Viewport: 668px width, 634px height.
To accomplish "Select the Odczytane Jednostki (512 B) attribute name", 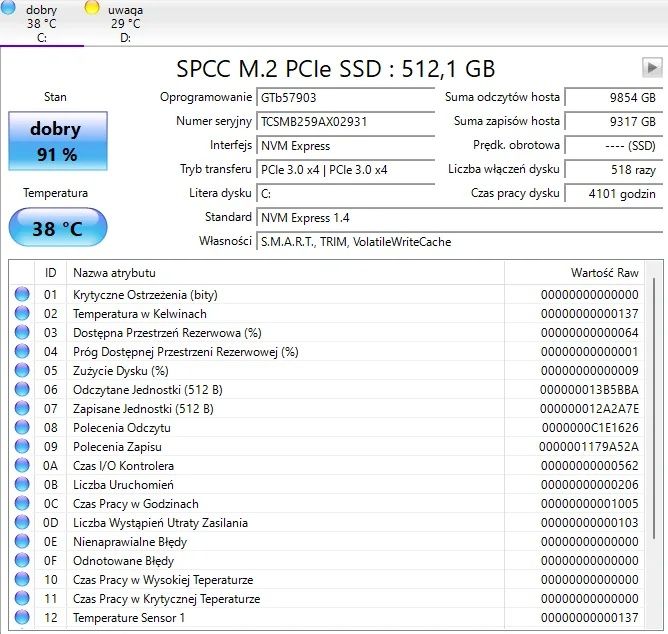I will point(148,390).
